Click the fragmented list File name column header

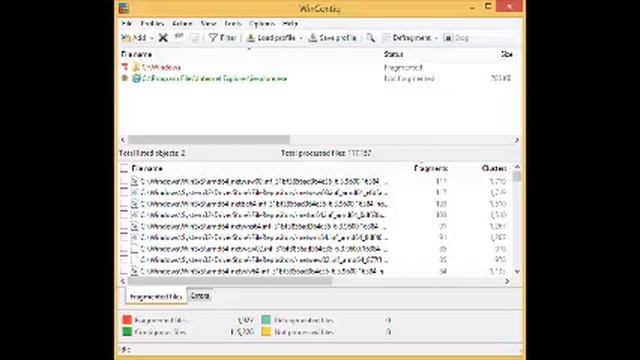[147, 168]
